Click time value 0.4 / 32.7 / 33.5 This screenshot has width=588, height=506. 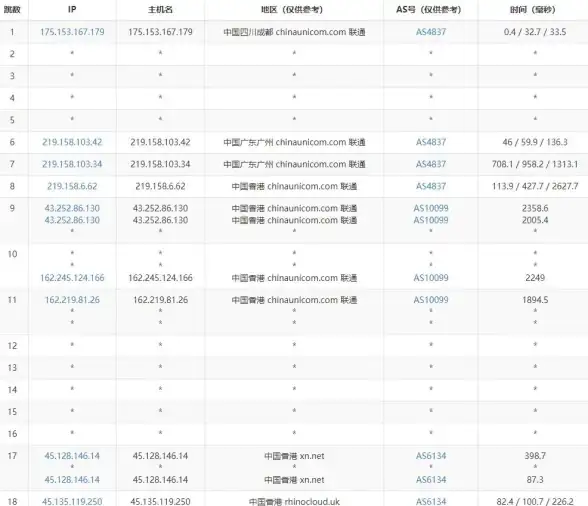[535, 32]
